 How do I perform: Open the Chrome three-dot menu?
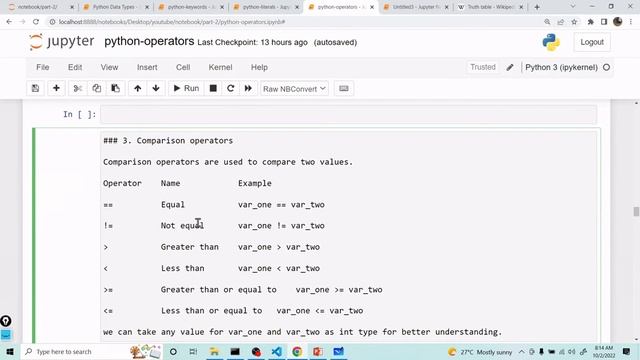point(631,22)
